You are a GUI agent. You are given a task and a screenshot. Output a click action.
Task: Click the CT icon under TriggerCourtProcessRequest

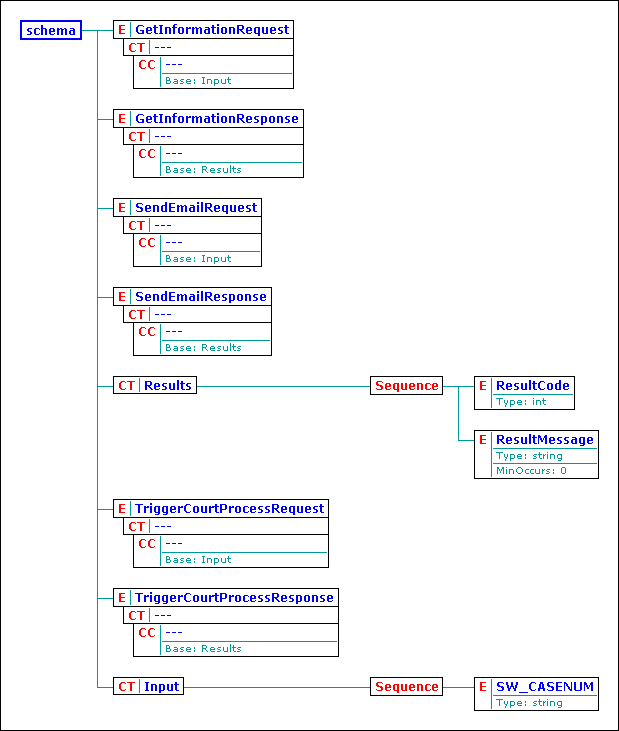(137, 526)
